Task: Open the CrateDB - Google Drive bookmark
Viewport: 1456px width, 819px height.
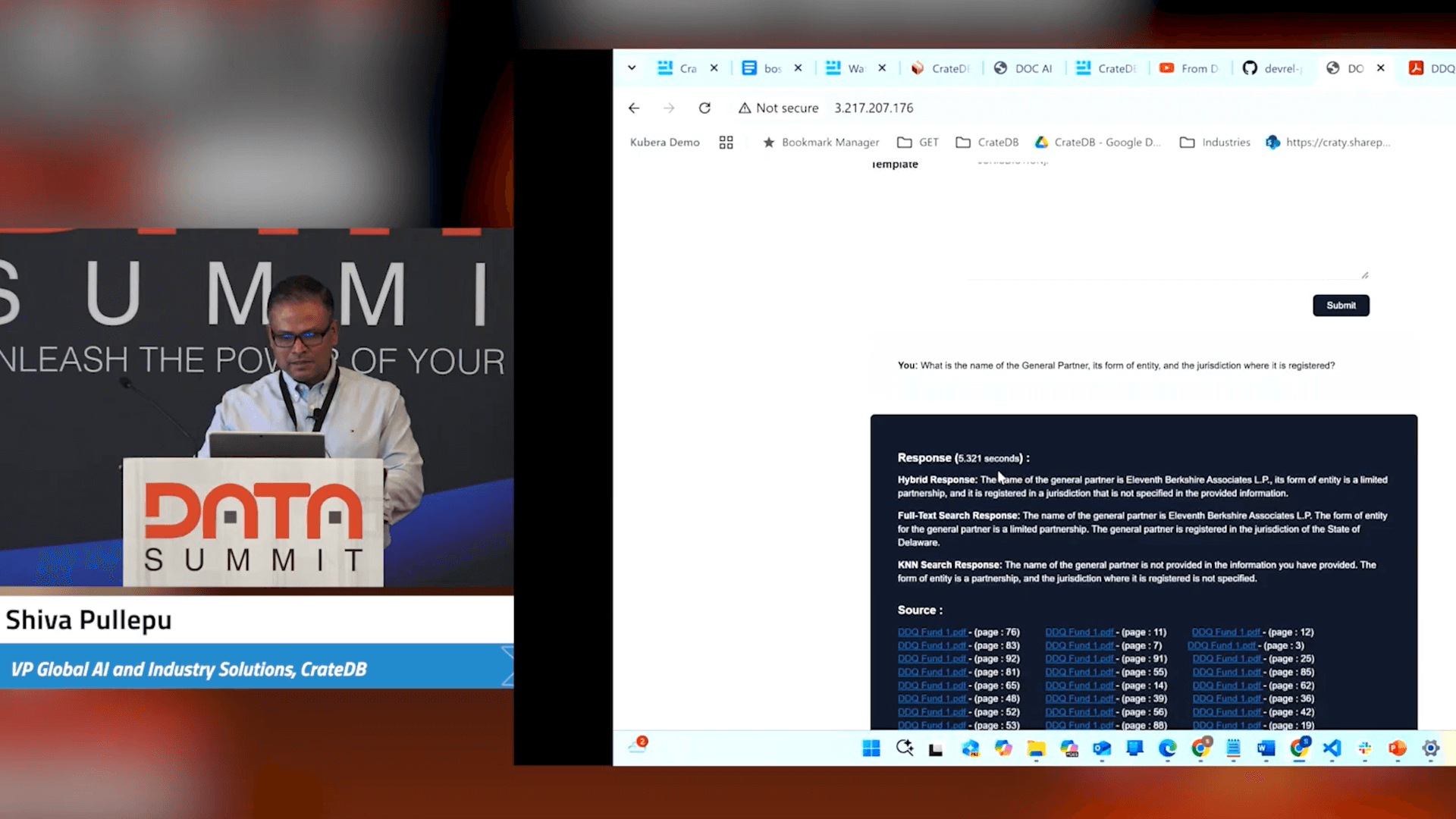Action: [1097, 143]
